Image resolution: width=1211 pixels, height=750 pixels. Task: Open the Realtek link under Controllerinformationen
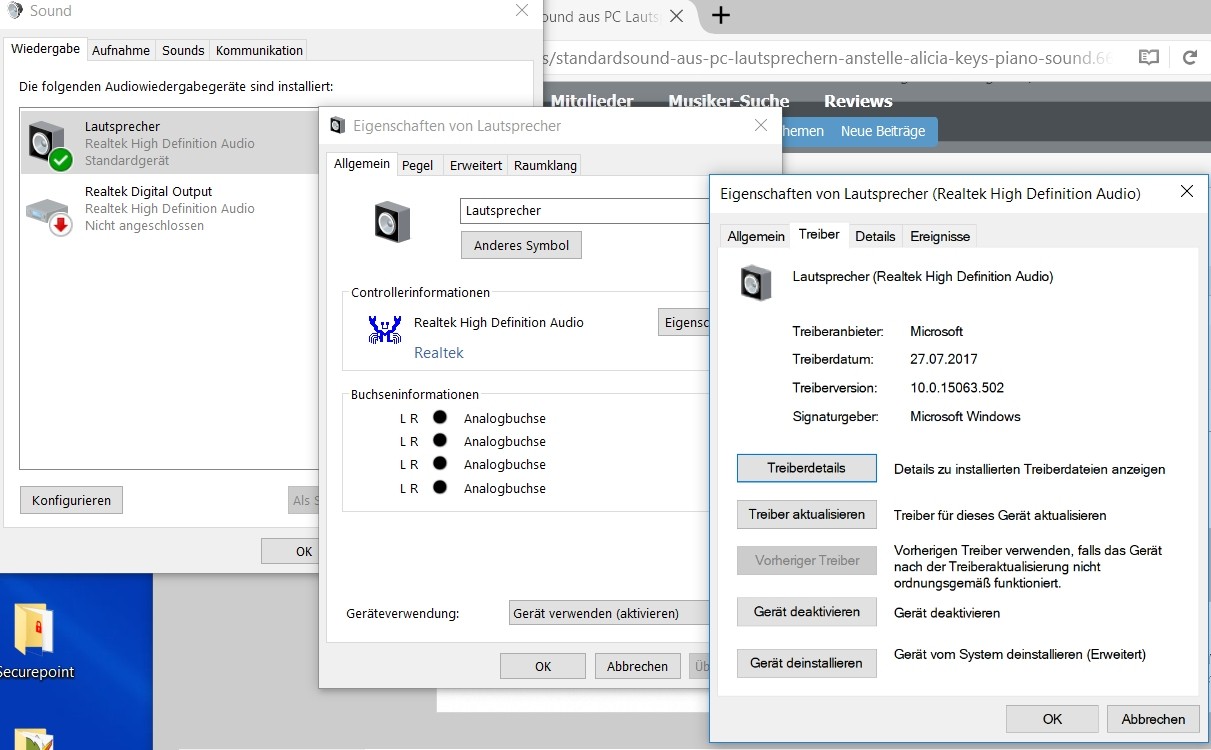pyautogui.click(x=439, y=352)
